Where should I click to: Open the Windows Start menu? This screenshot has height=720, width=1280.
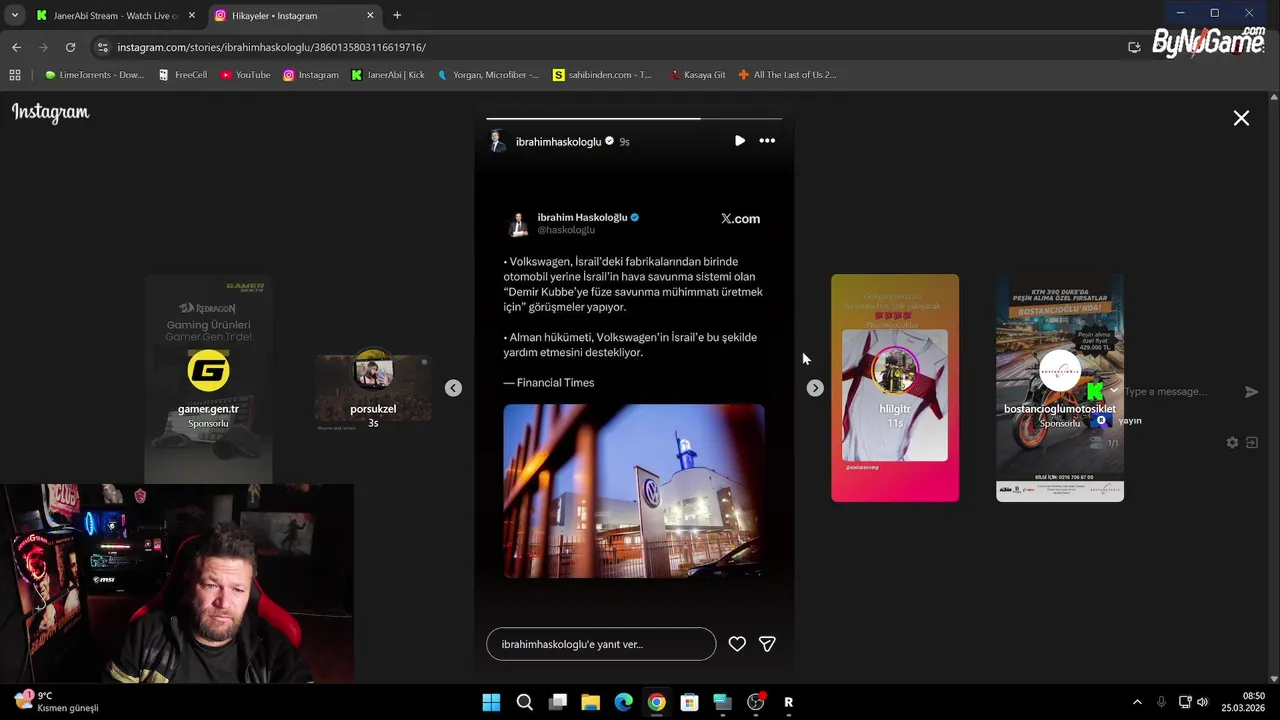[491, 702]
